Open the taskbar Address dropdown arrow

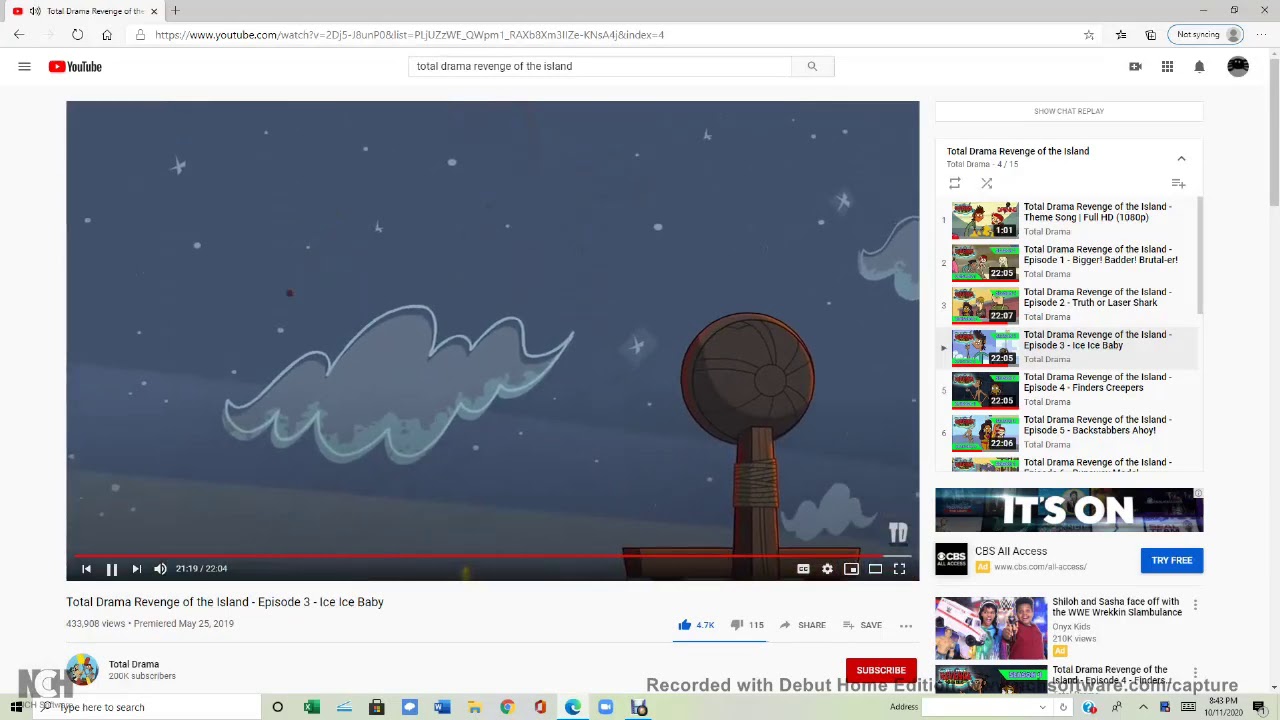click(x=1042, y=707)
